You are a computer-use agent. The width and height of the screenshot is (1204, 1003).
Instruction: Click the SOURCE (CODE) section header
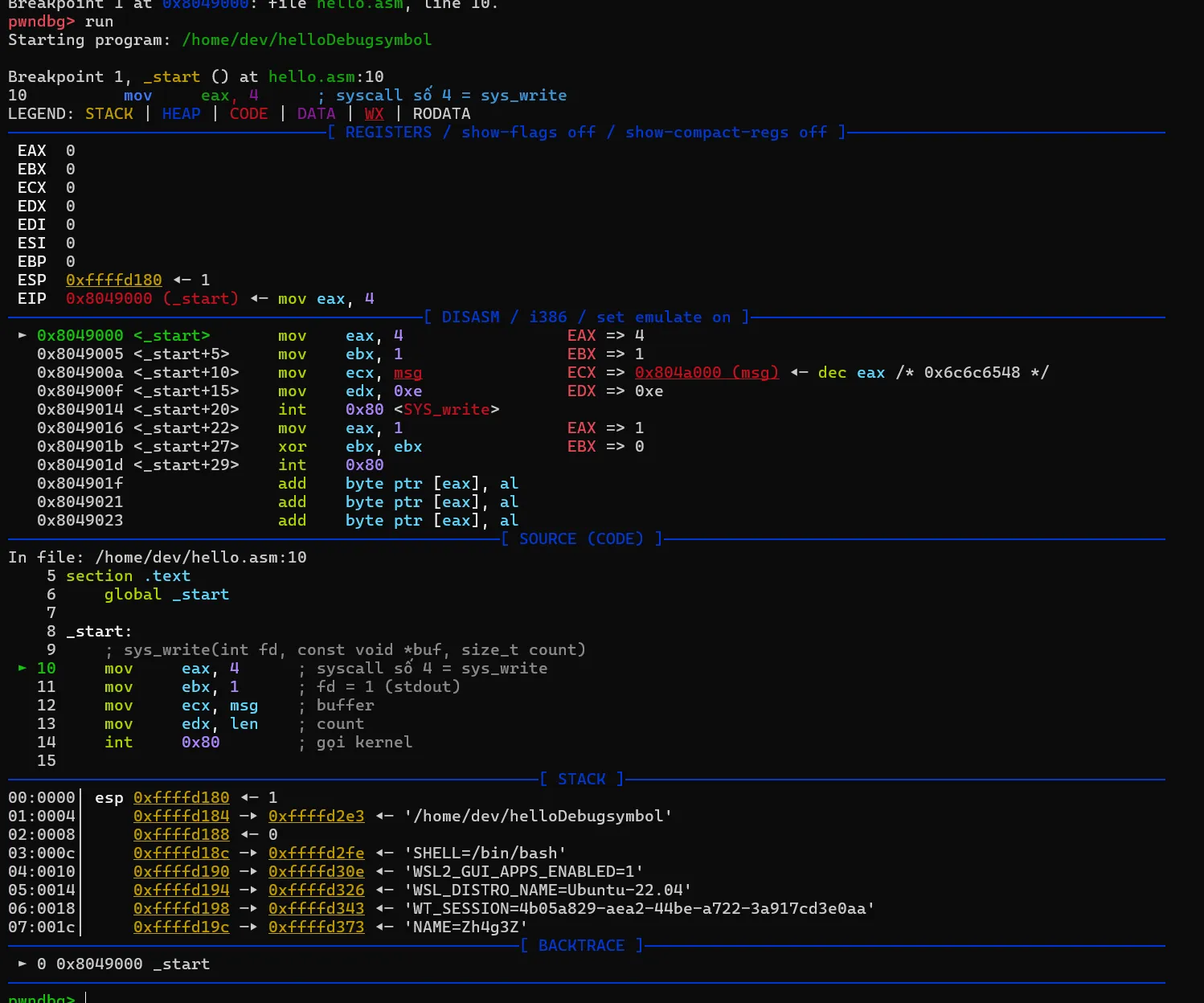point(581,538)
